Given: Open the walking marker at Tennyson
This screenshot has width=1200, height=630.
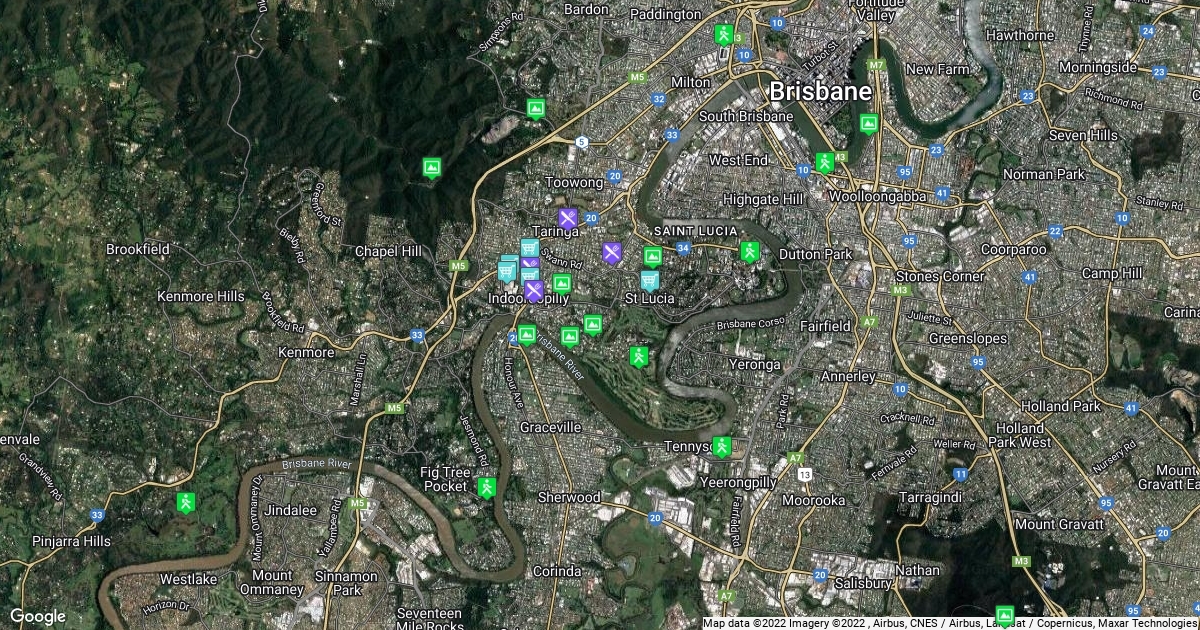Looking at the screenshot, I should [x=721, y=447].
